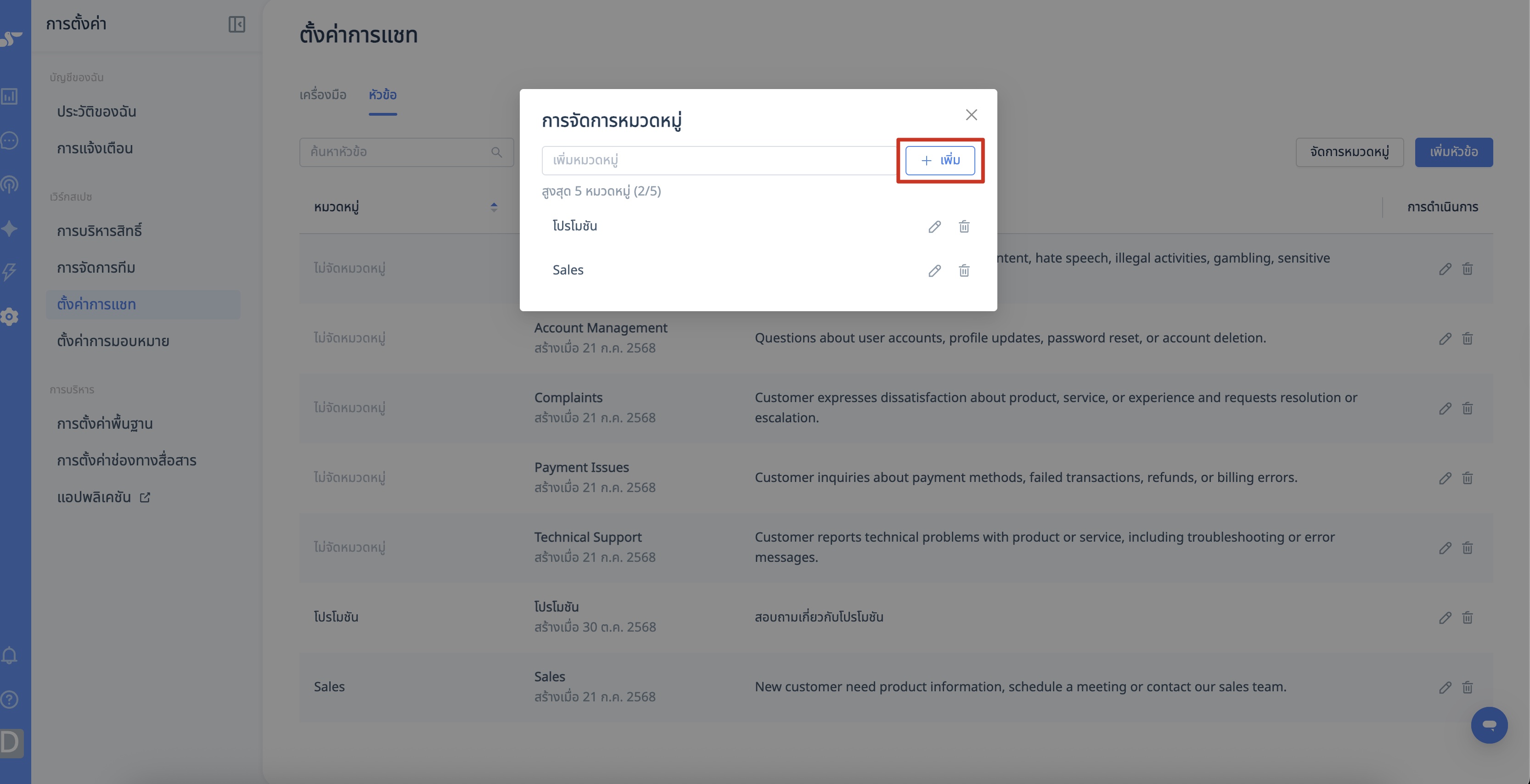1530x784 pixels.
Task: Open the dashboard chart icon in left rail
Action: (10, 96)
